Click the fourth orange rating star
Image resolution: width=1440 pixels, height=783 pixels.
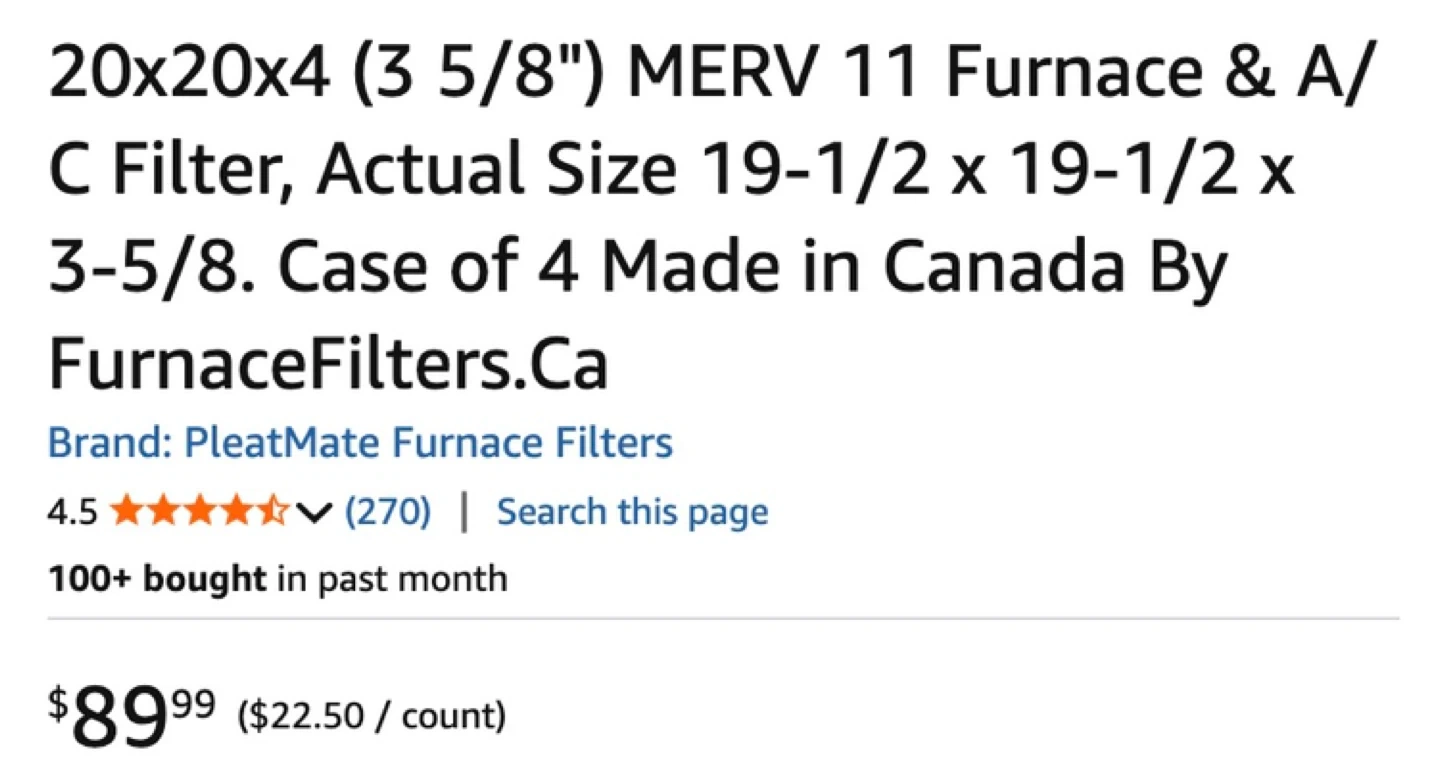click(236, 512)
